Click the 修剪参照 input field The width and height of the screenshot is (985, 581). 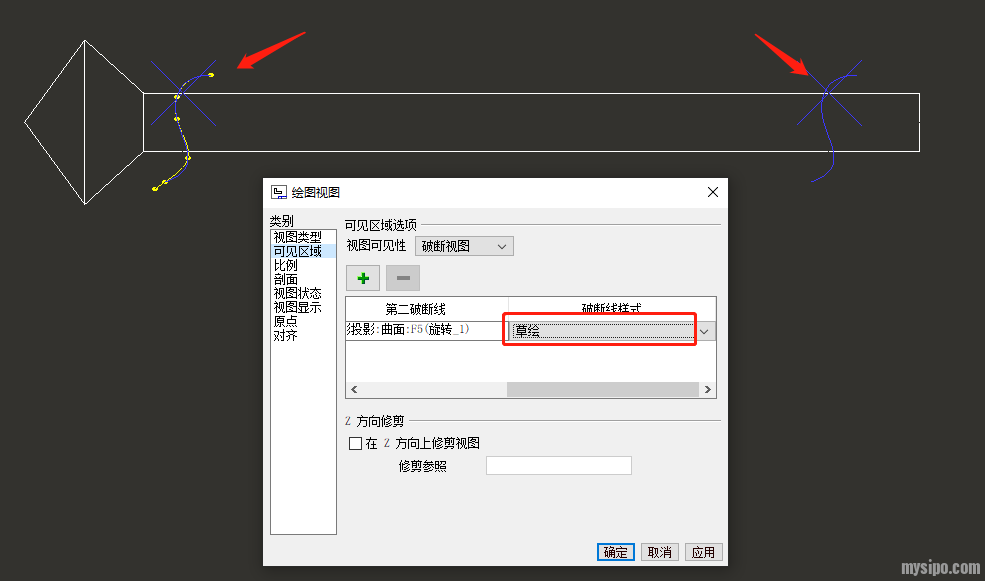tap(558, 466)
